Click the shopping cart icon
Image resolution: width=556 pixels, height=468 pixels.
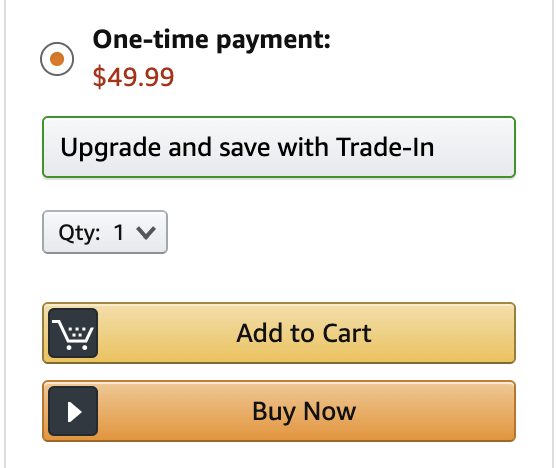[x=73, y=333]
